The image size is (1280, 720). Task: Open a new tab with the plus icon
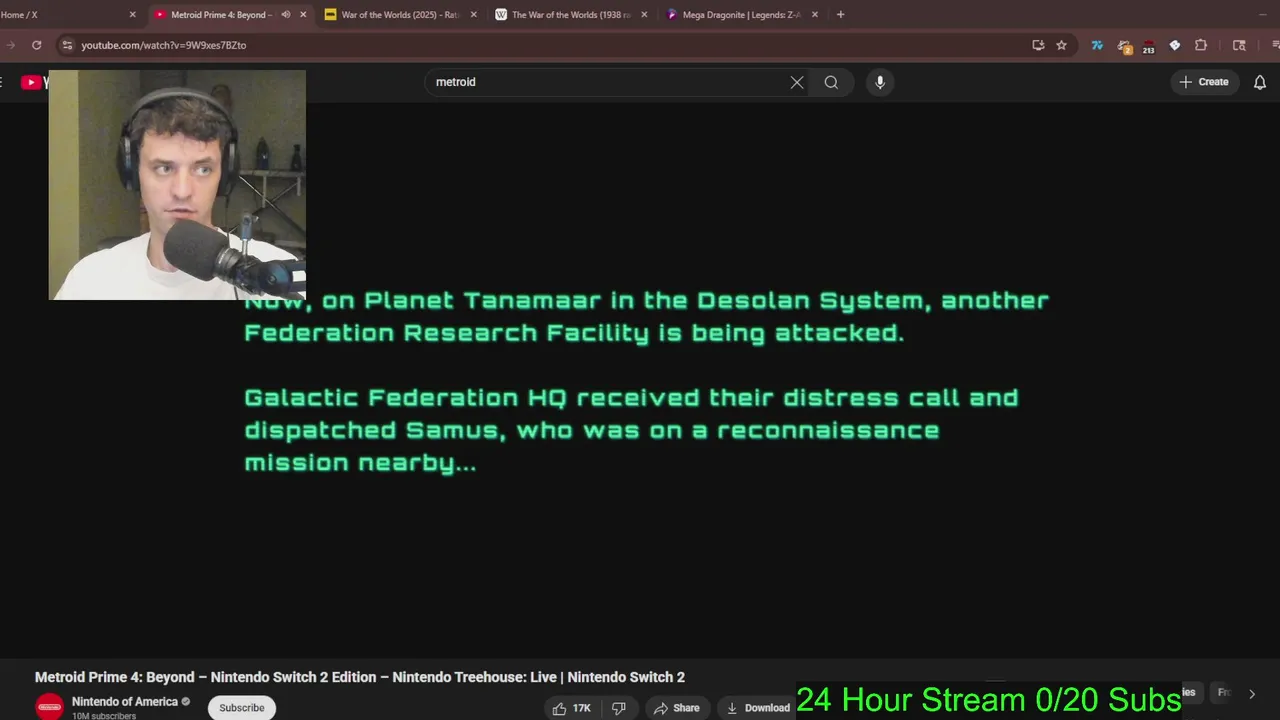tap(840, 15)
